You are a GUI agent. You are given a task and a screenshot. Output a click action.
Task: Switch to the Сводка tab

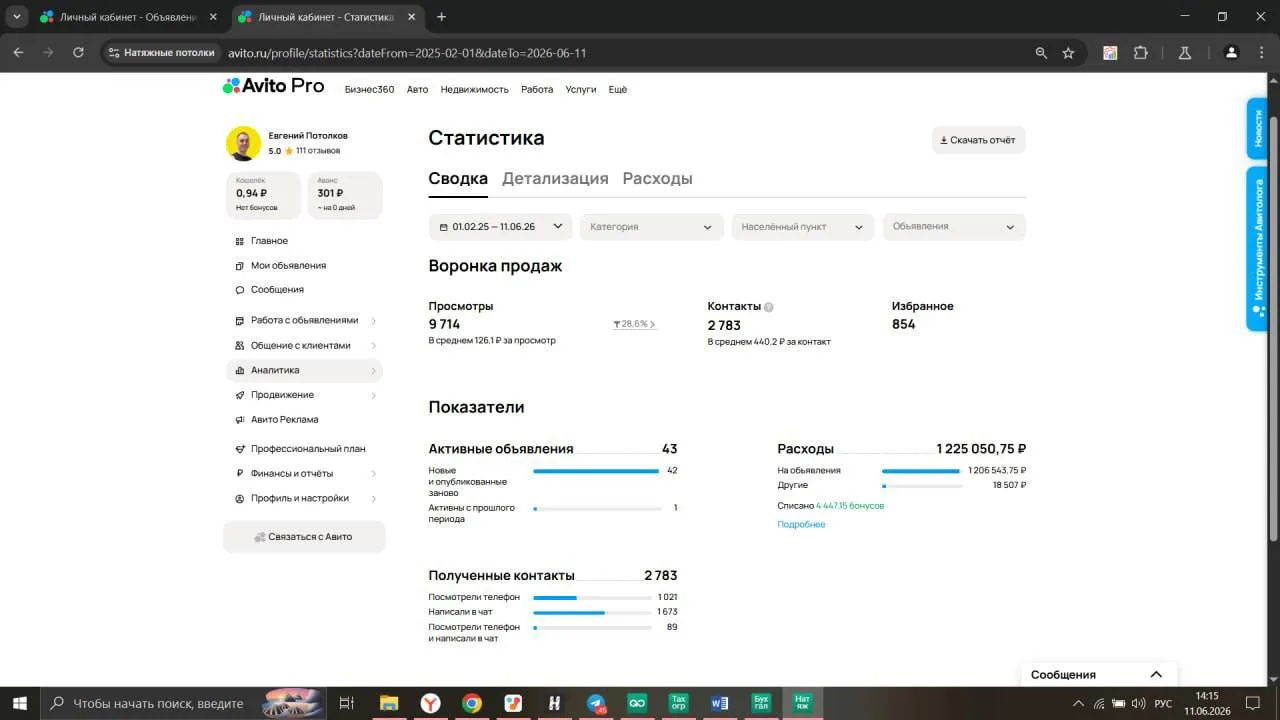(x=458, y=179)
